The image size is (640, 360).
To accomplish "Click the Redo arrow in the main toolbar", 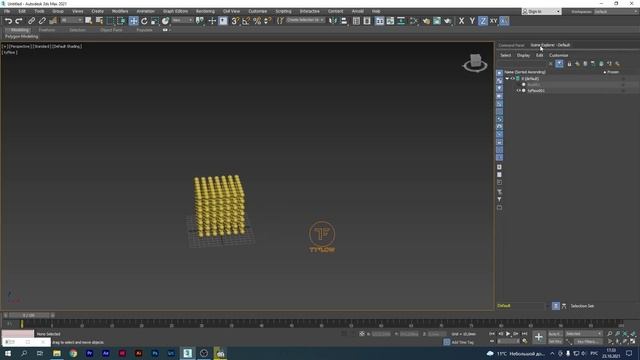I will (19, 21).
